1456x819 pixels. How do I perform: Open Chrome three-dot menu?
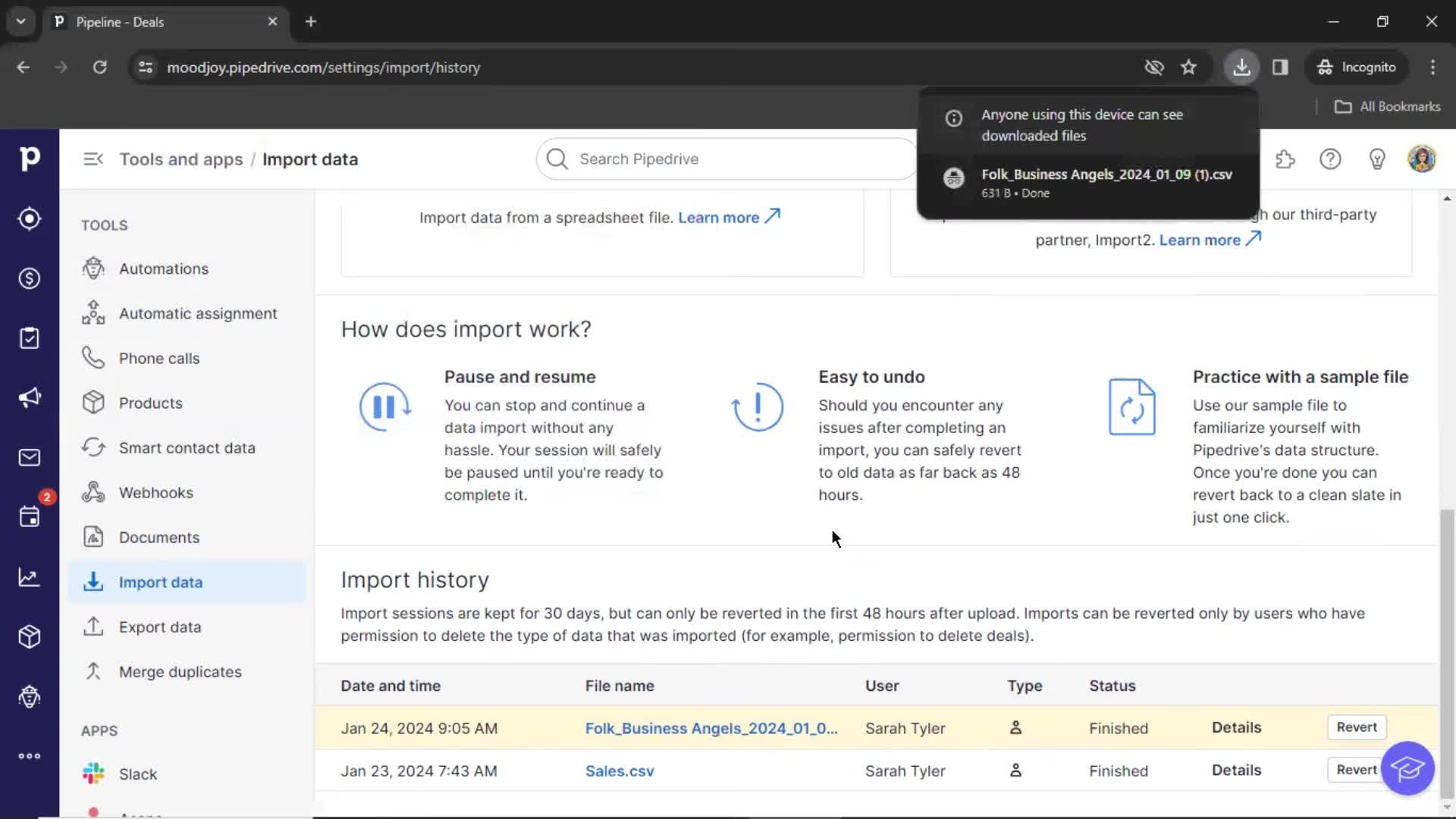[1432, 67]
